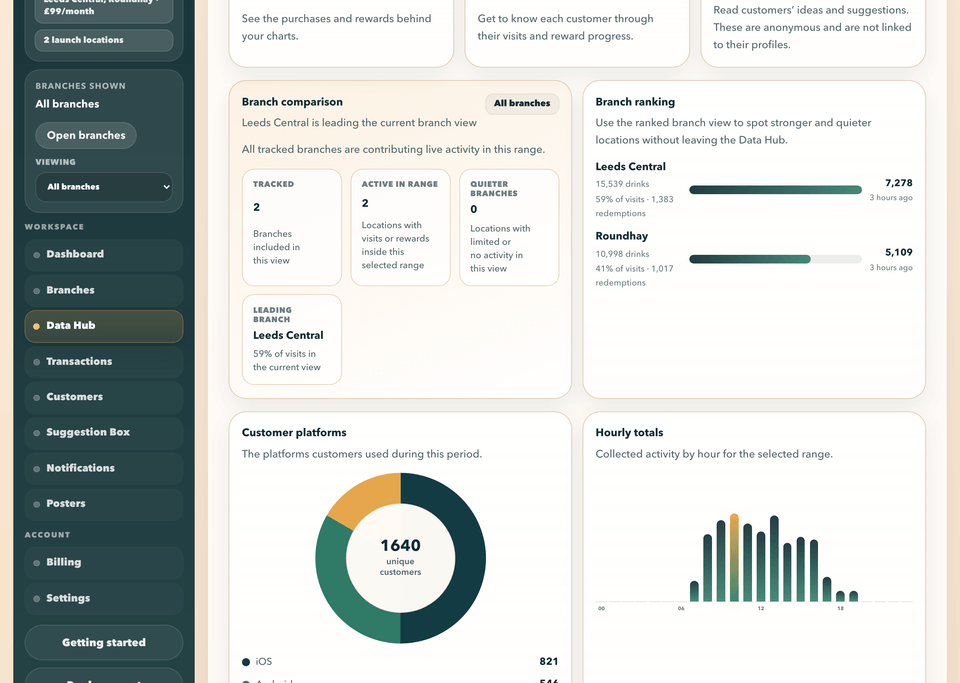The image size is (960, 683).
Task: Click the Branch comparison heading
Action: [292, 102]
